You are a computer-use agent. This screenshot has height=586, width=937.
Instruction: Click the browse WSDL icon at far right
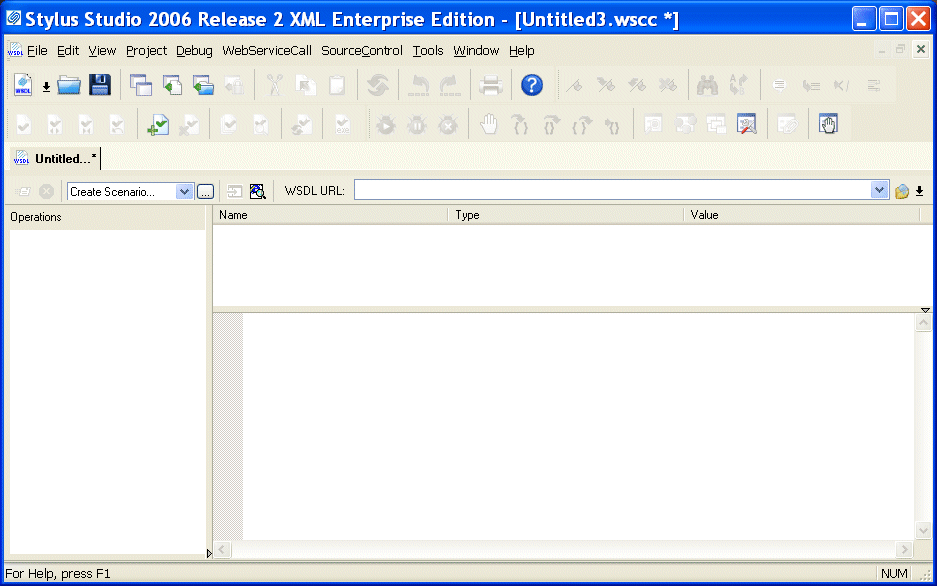[x=902, y=191]
